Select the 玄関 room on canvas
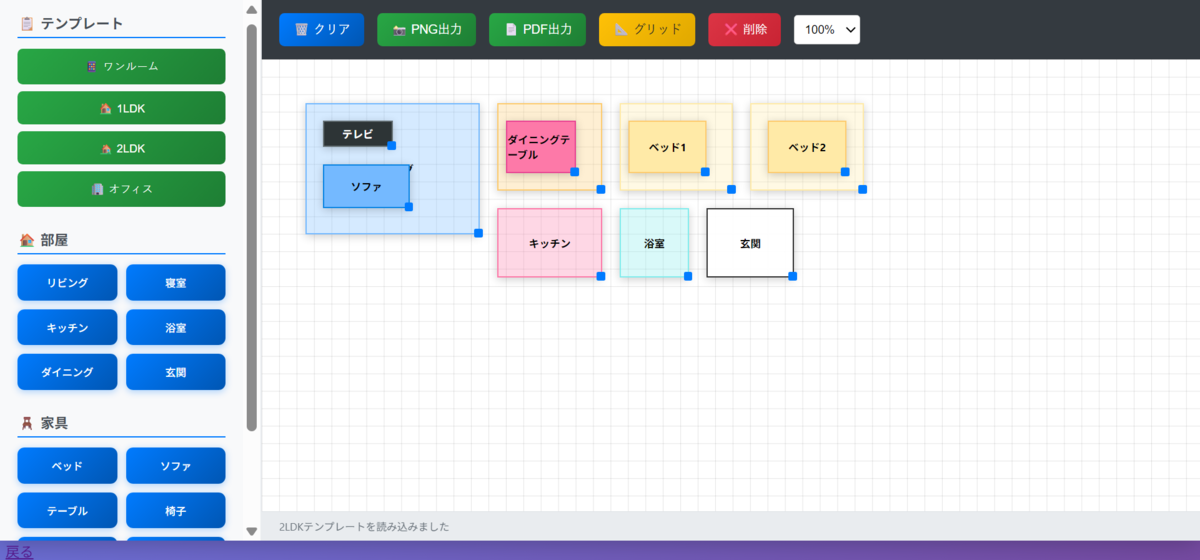Screen dimensions: 1200x560 (x=750, y=243)
